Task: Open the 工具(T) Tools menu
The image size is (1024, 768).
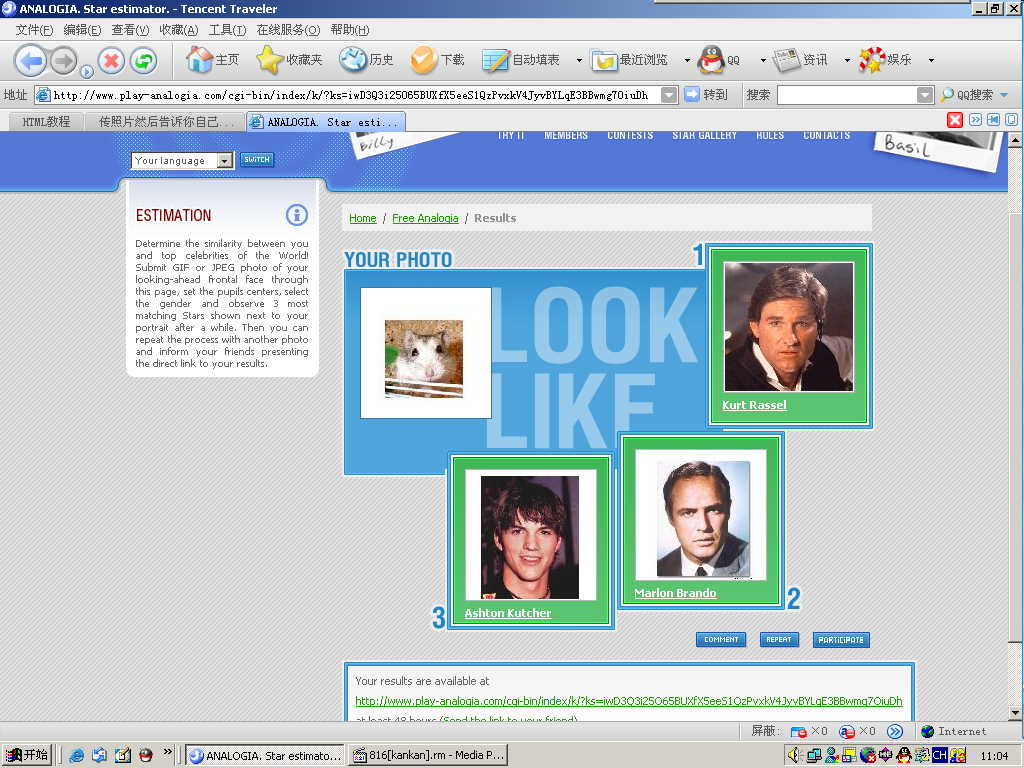Action: coord(227,30)
